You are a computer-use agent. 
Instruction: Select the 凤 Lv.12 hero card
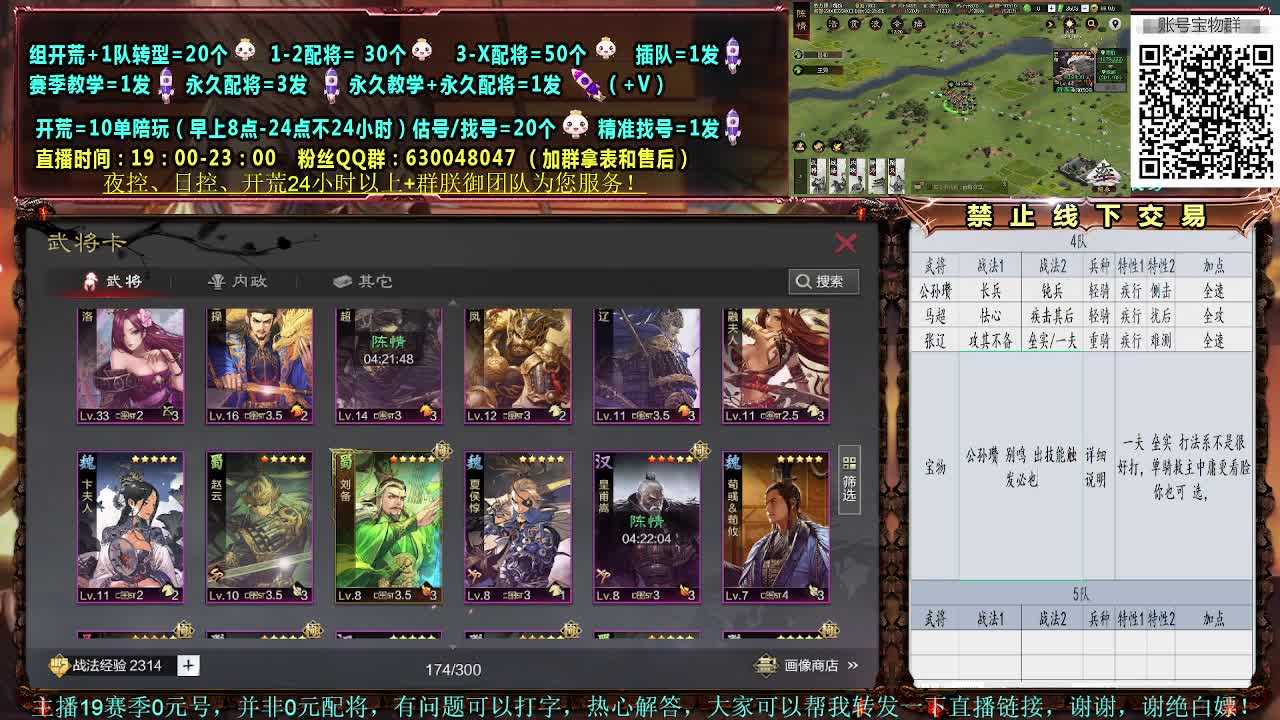pos(518,365)
